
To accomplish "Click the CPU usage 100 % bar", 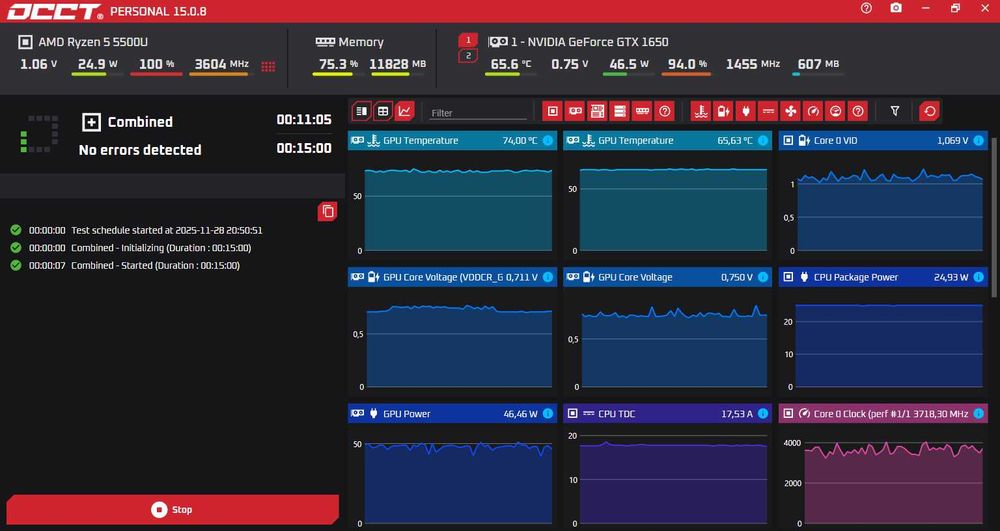I will 156,75.
